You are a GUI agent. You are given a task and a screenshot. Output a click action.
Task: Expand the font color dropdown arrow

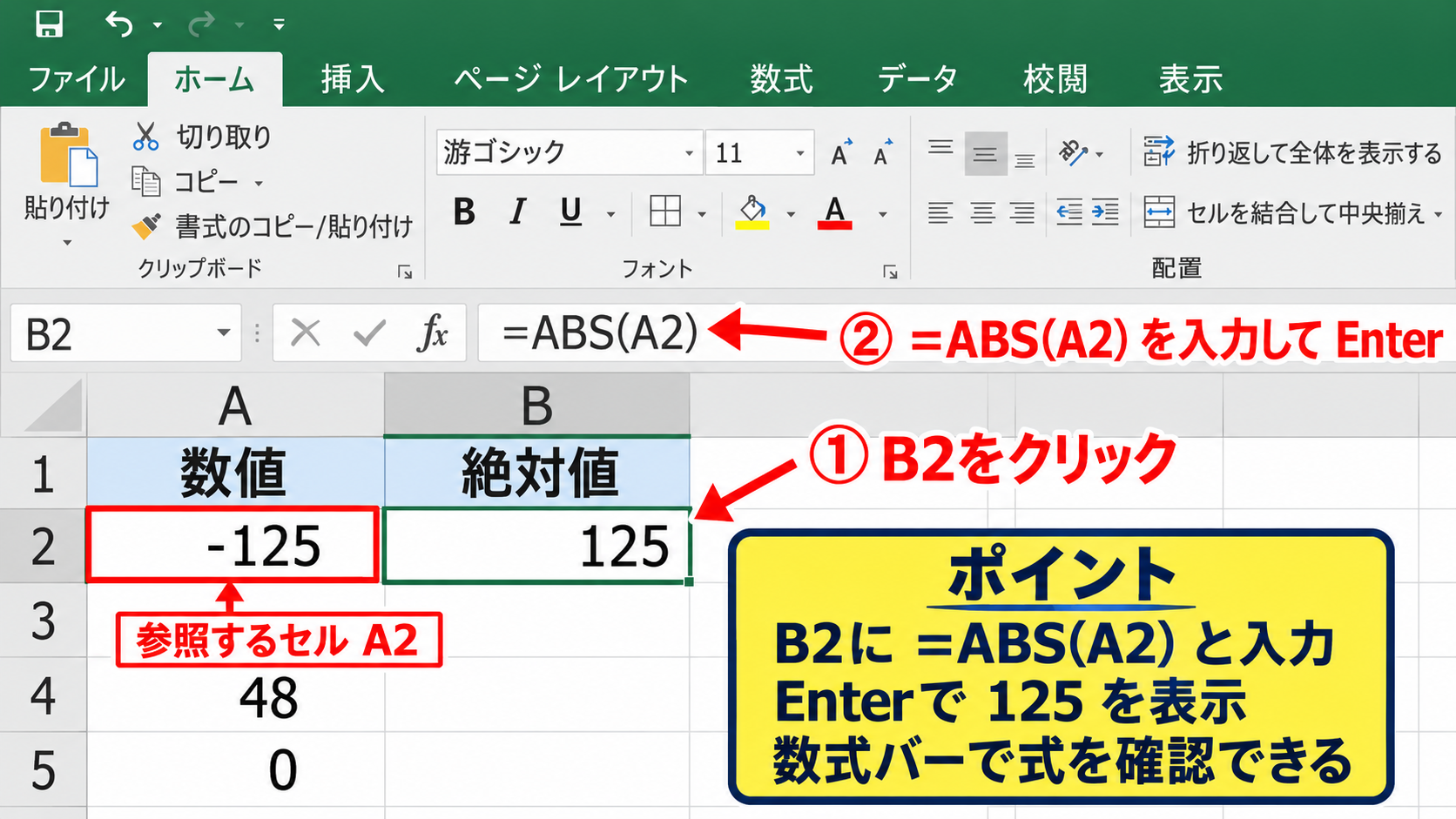(x=882, y=214)
